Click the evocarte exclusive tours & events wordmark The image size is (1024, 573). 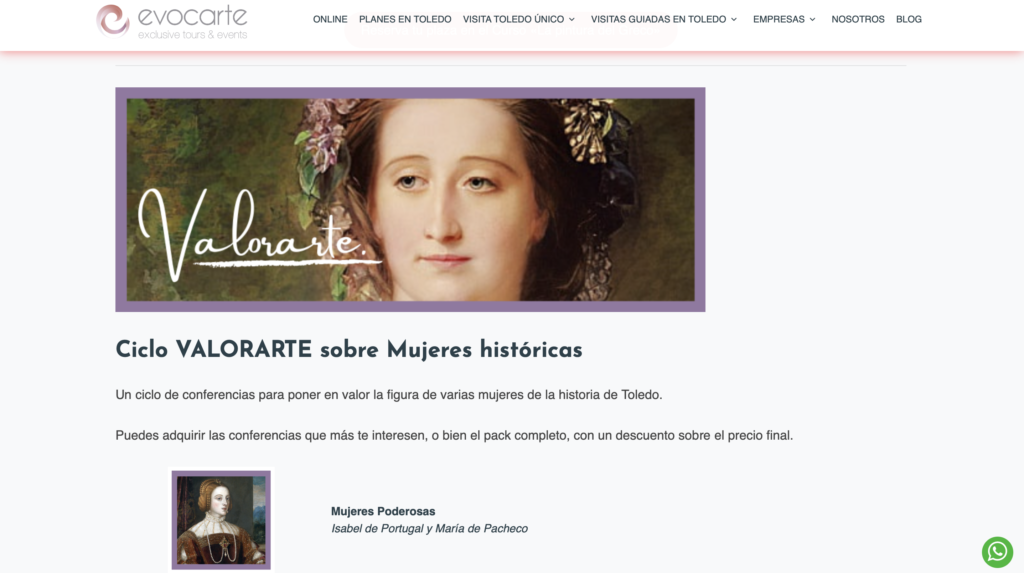point(193,22)
